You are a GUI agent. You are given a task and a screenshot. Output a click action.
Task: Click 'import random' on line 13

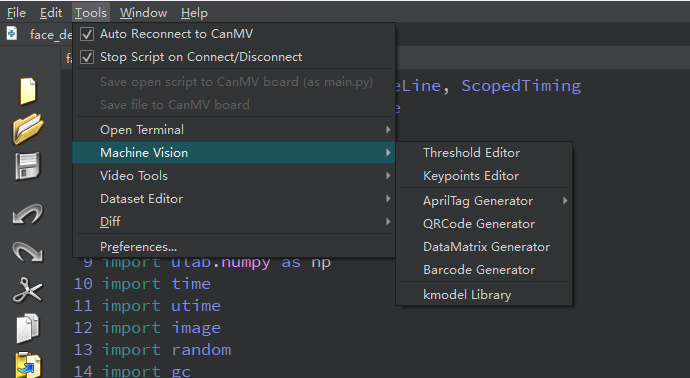coord(166,350)
